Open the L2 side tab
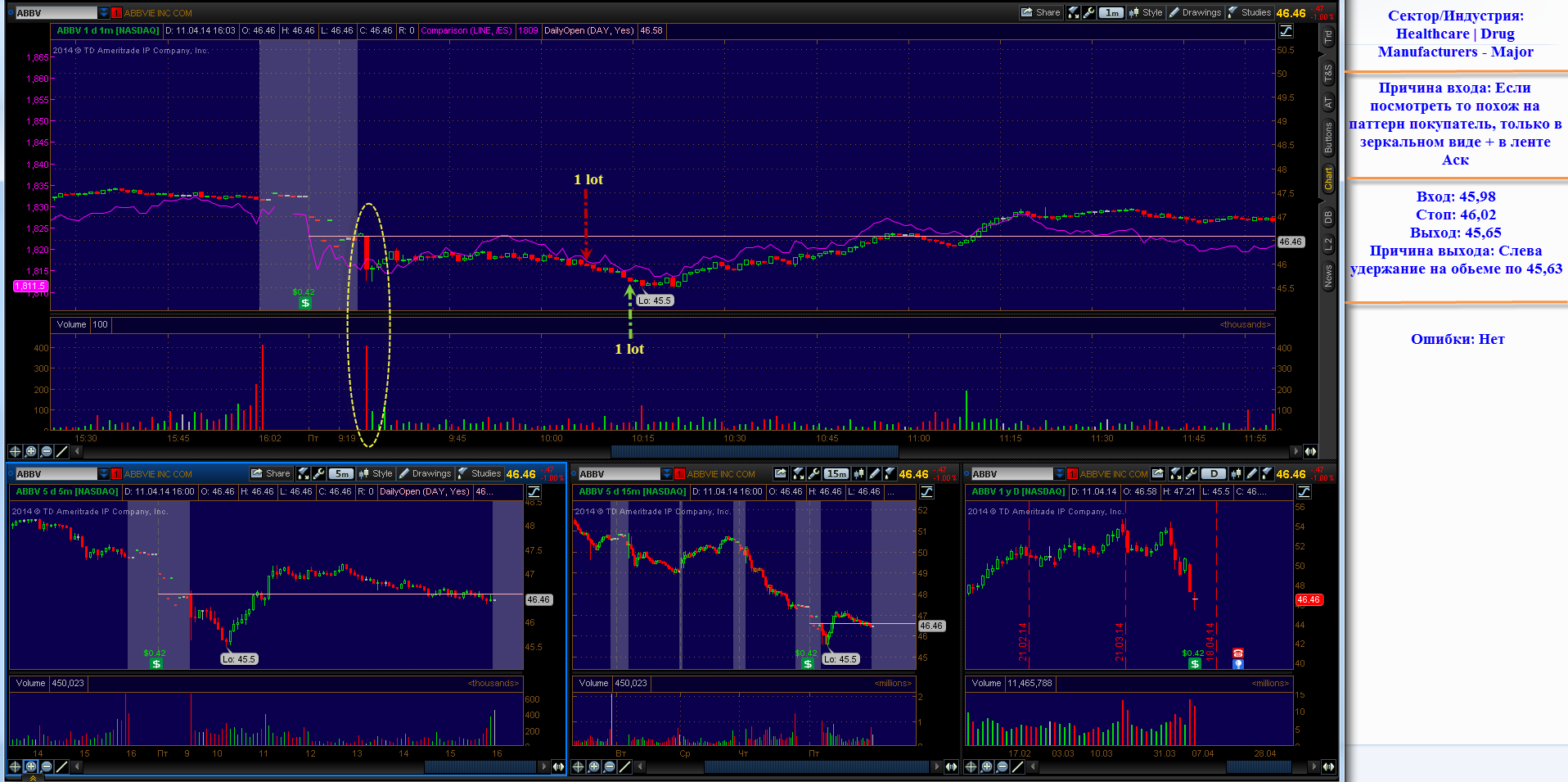 (1327, 244)
